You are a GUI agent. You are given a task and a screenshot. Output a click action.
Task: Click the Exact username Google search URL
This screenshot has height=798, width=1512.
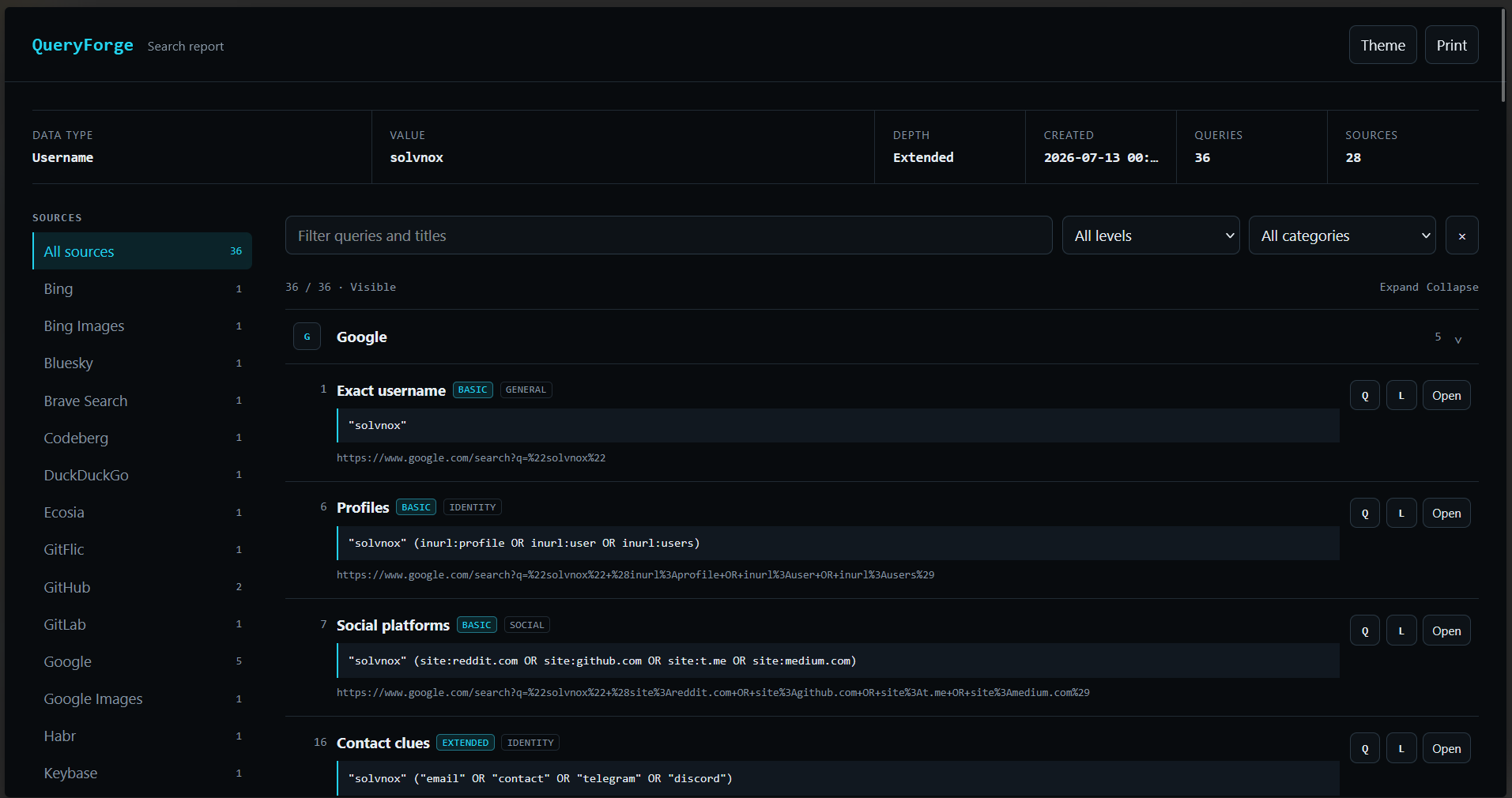471,457
